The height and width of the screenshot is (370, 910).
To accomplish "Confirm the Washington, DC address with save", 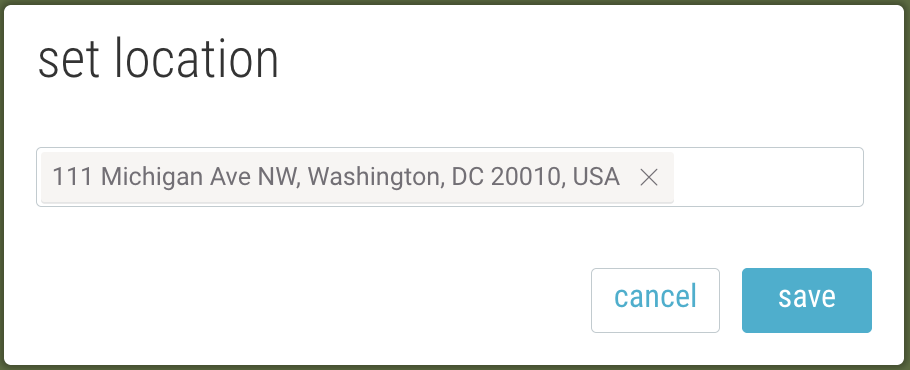I will point(807,300).
